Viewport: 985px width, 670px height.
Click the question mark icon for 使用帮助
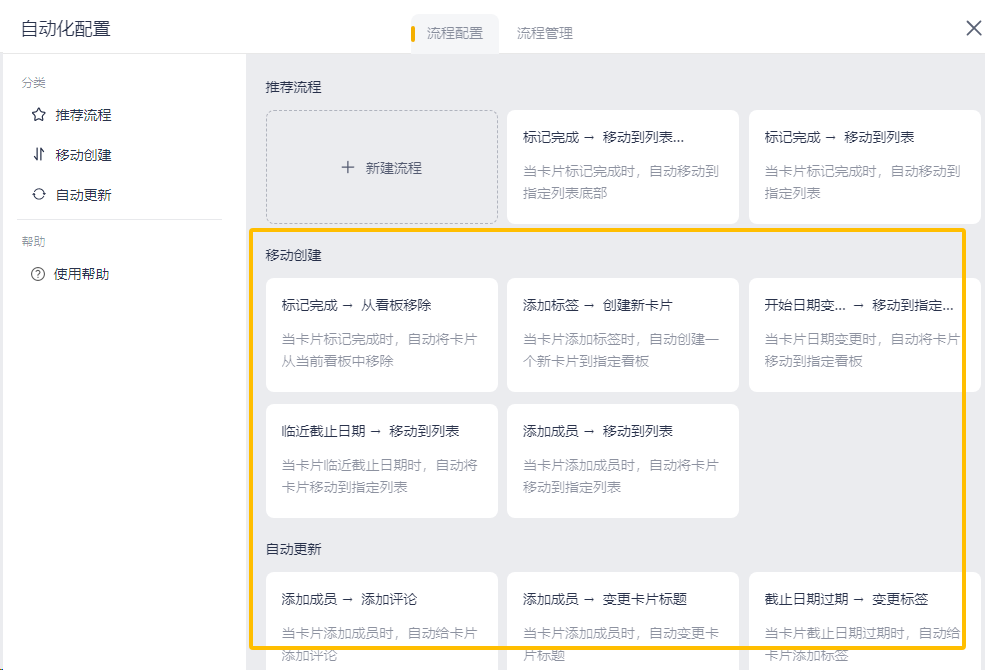(x=38, y=275)
